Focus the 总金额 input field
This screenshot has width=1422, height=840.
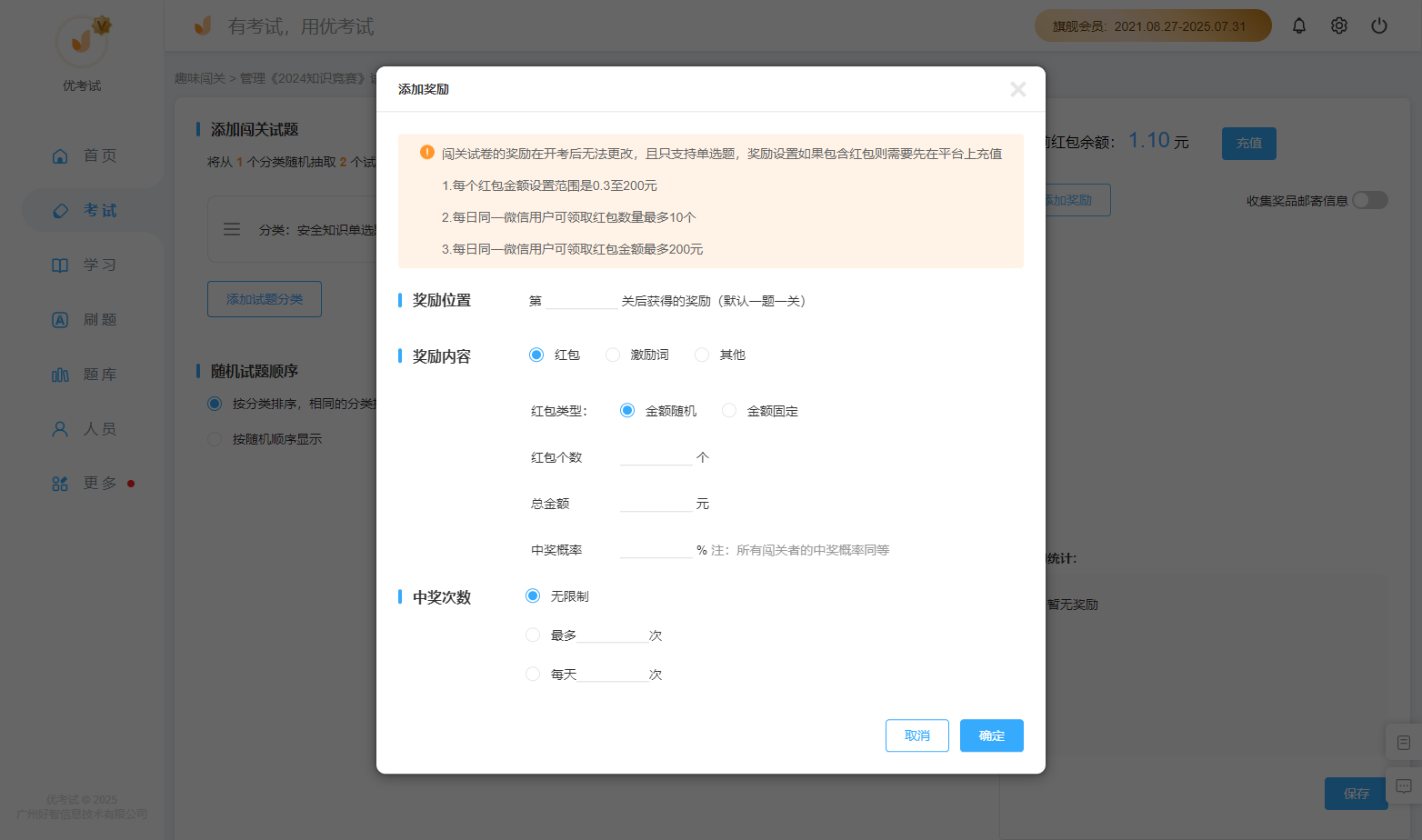(x=656, y=504)
